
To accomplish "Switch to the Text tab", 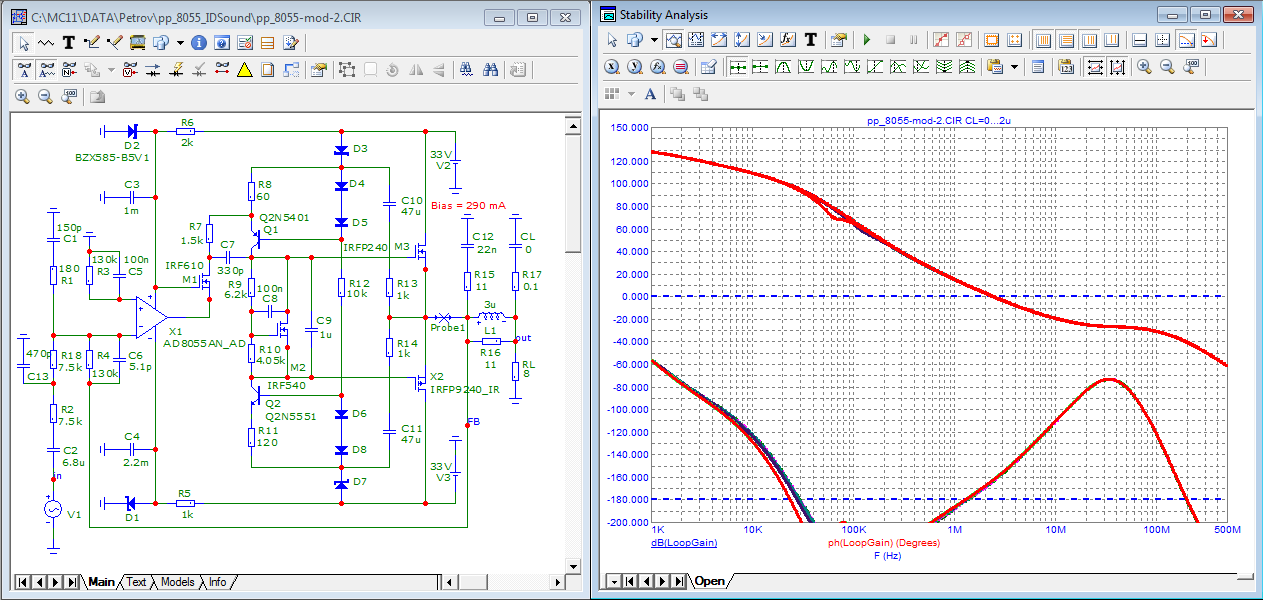I will tap(136, 582).
